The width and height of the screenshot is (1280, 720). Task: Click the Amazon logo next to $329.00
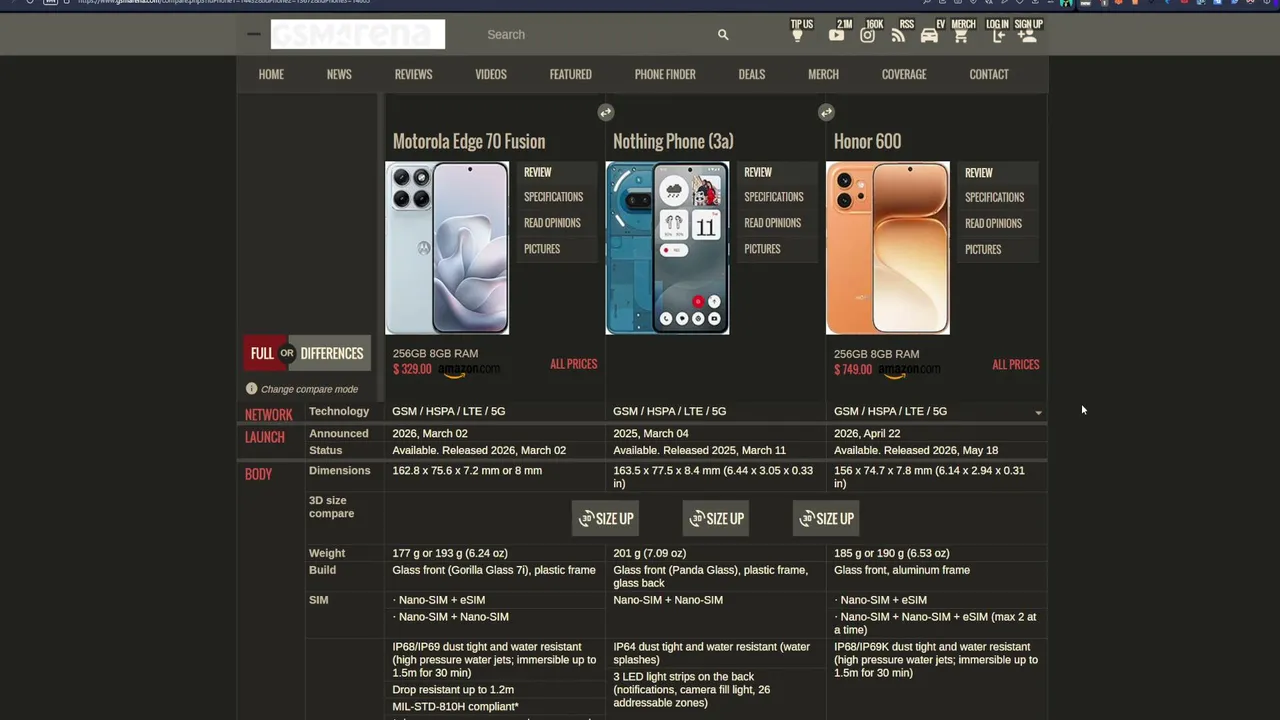(x=469, y=371)
